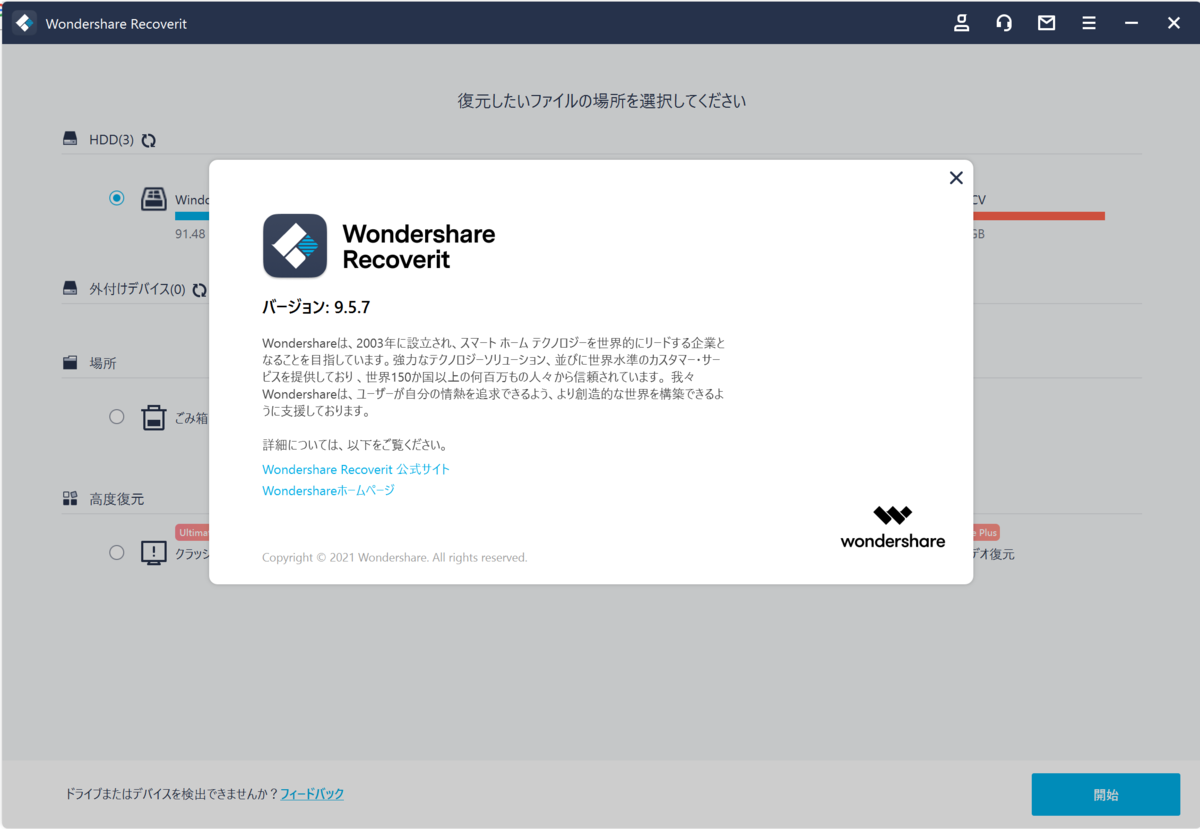This screenshot has width=1200, height=829.
Task: Click the バージョン: 9.5.7 text
Action: [x=316, y=308]
